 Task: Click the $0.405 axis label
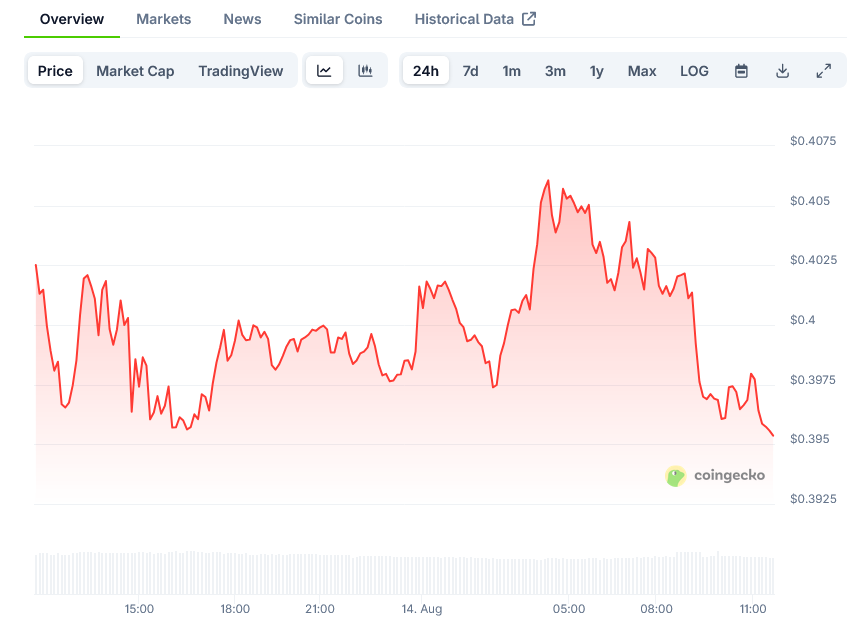810,201
